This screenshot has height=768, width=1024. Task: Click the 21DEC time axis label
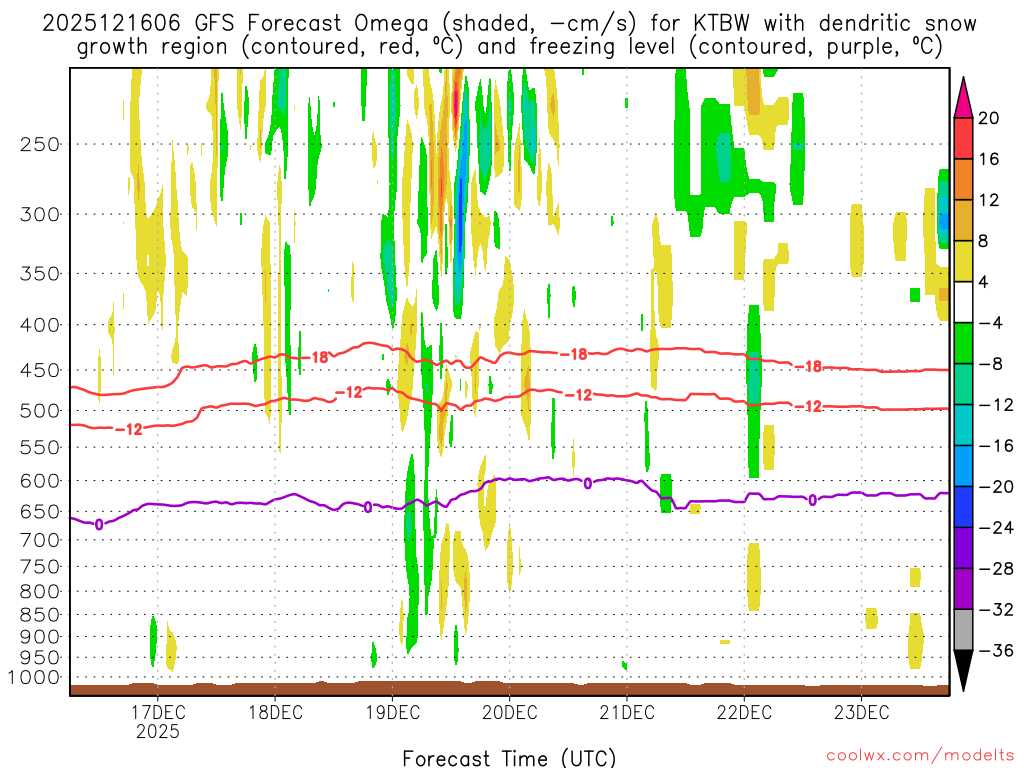click(627, 712)
